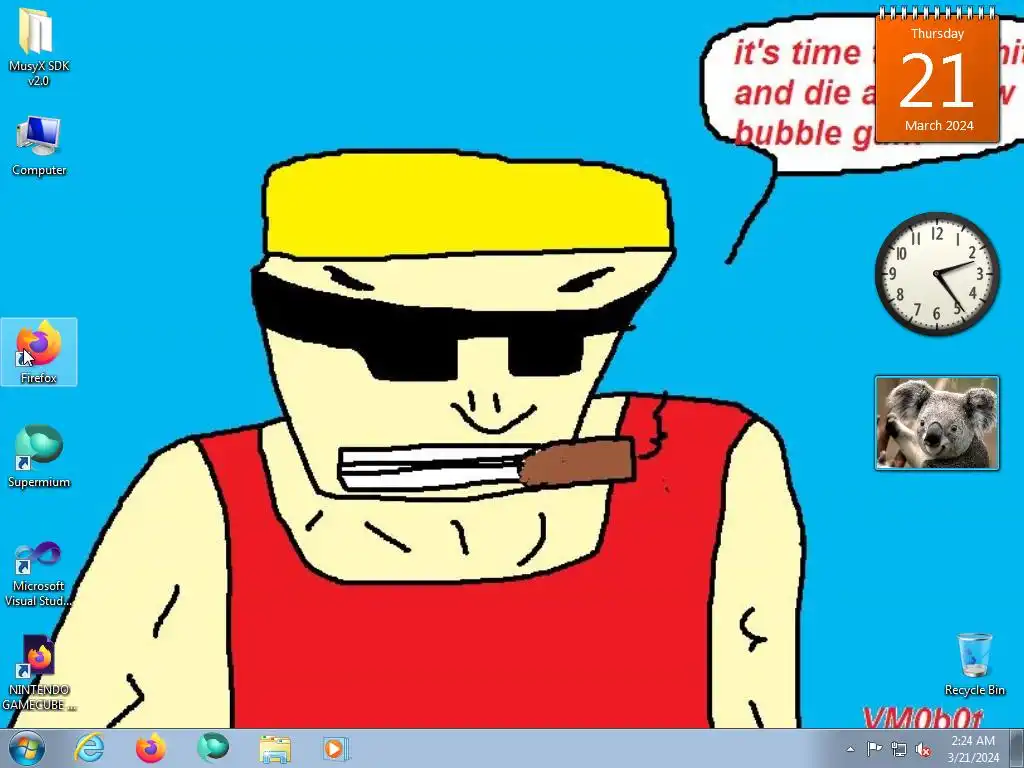Viewport: 1024px width, 768px height.
Task: Launch Supermium from the taskbar
Action: coord(213,748)
